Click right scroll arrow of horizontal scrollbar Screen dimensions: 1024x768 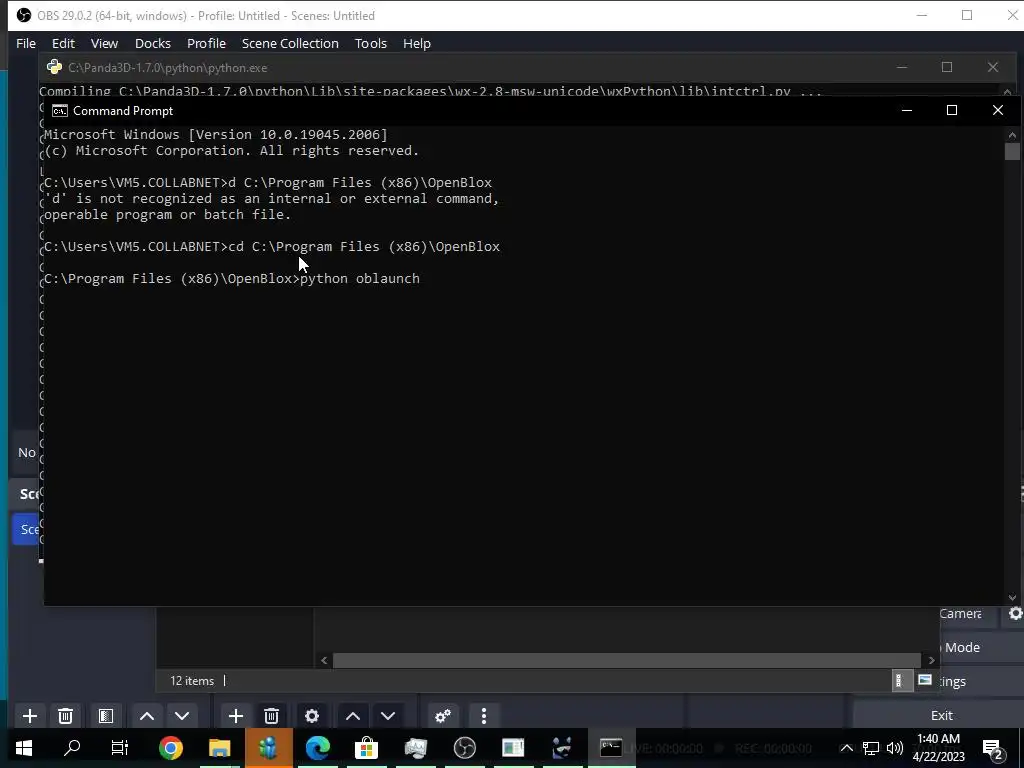[x=932, y=660]
